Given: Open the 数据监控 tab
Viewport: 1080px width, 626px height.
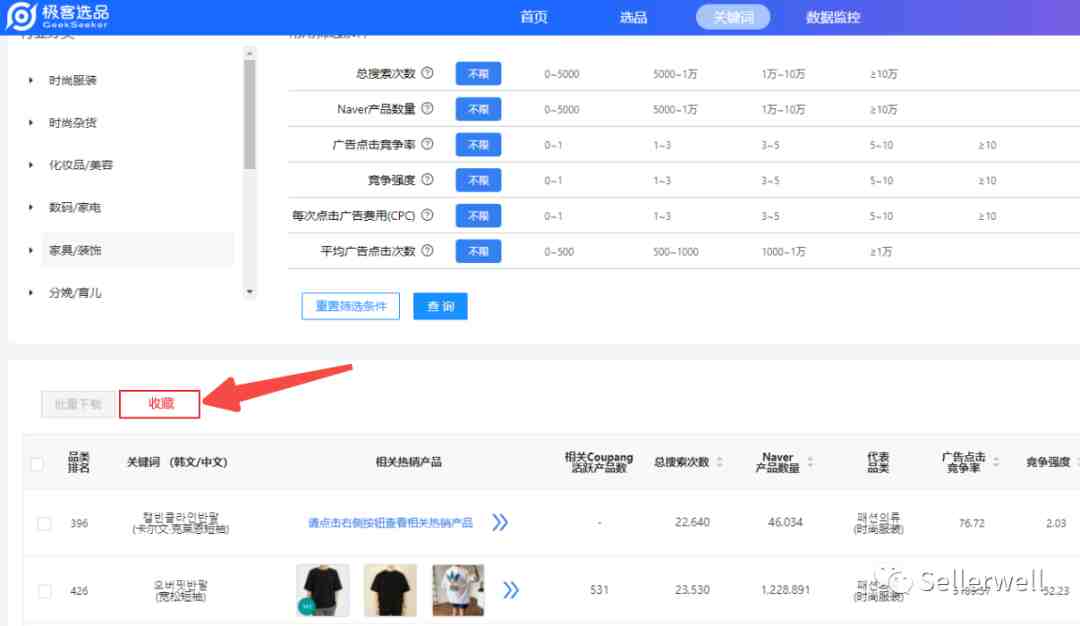Looking at the screenshot, I should coord(833,17).
